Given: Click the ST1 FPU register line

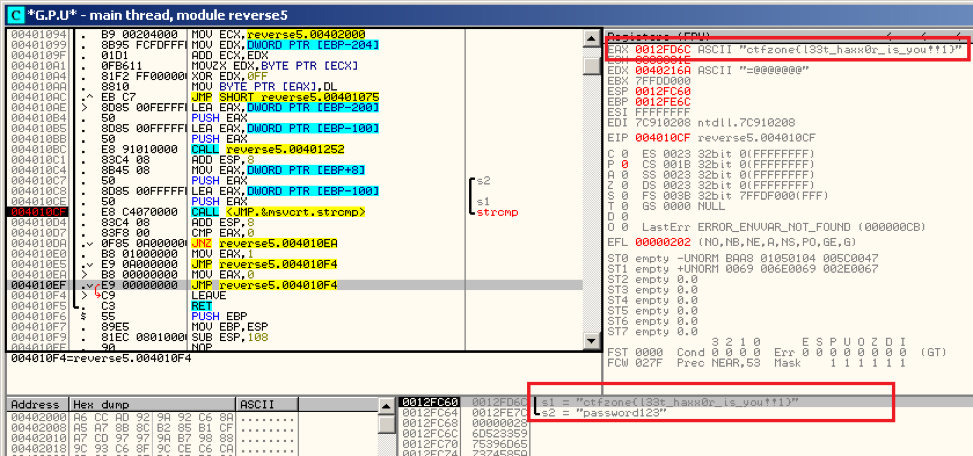Looking at the screenshot, I should pyautogui.click(x=743, y=269).
